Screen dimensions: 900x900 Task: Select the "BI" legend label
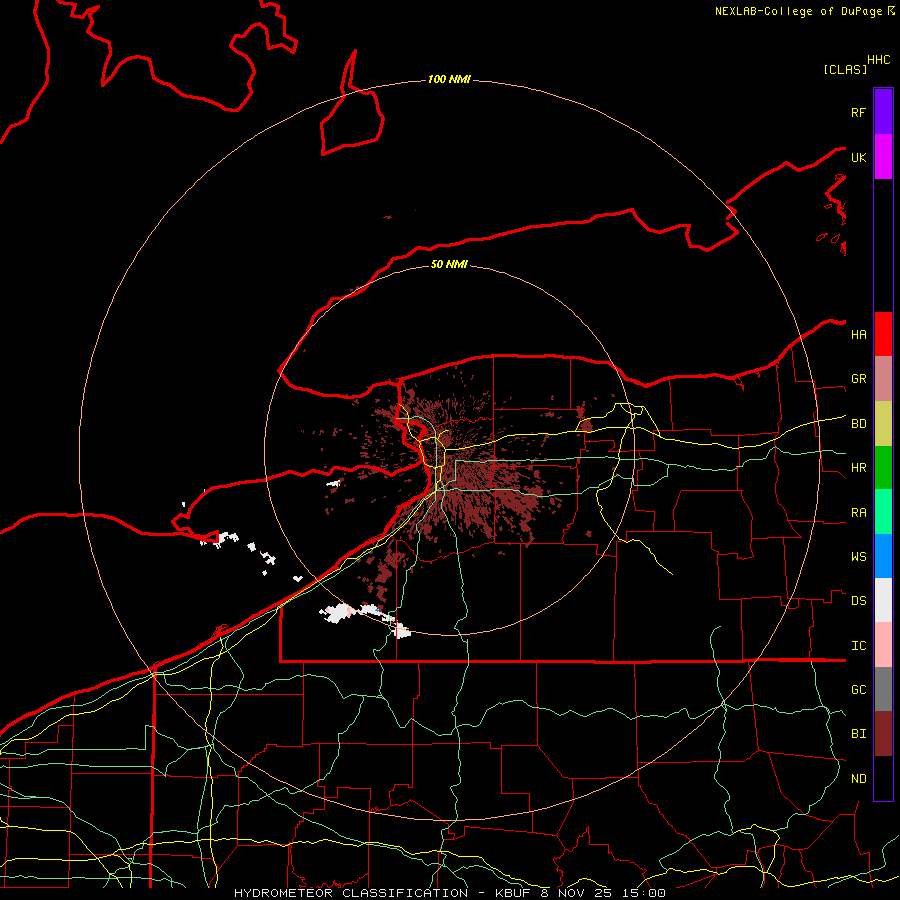tap(858, 734)
